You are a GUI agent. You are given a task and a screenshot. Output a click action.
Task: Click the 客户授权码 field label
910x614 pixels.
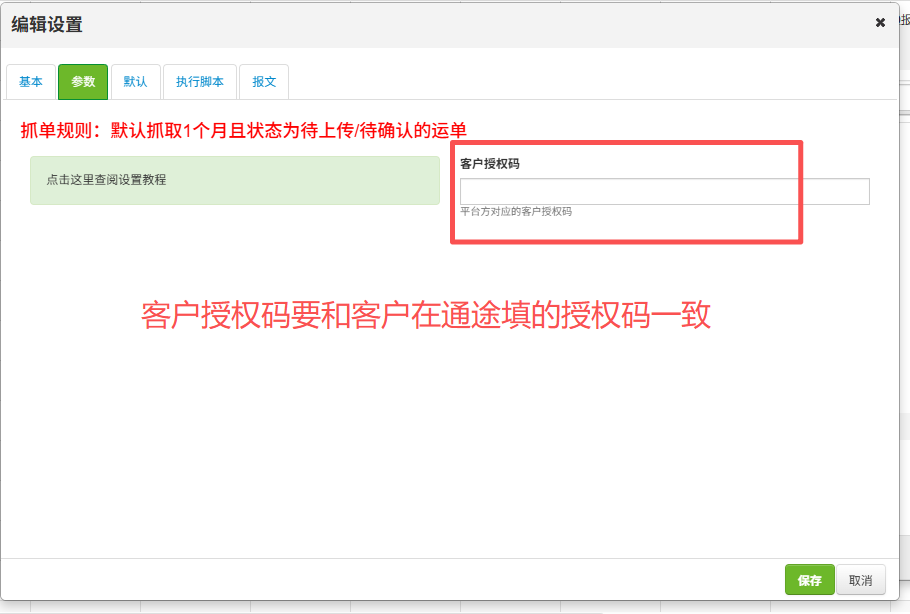pos(489,163)
